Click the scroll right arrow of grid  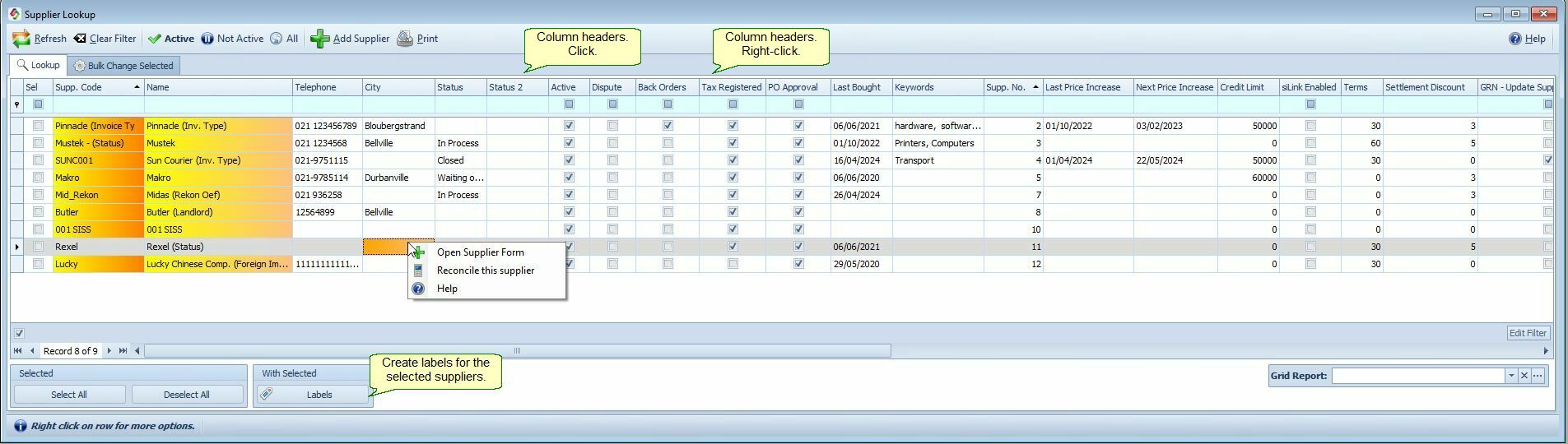1546,351
